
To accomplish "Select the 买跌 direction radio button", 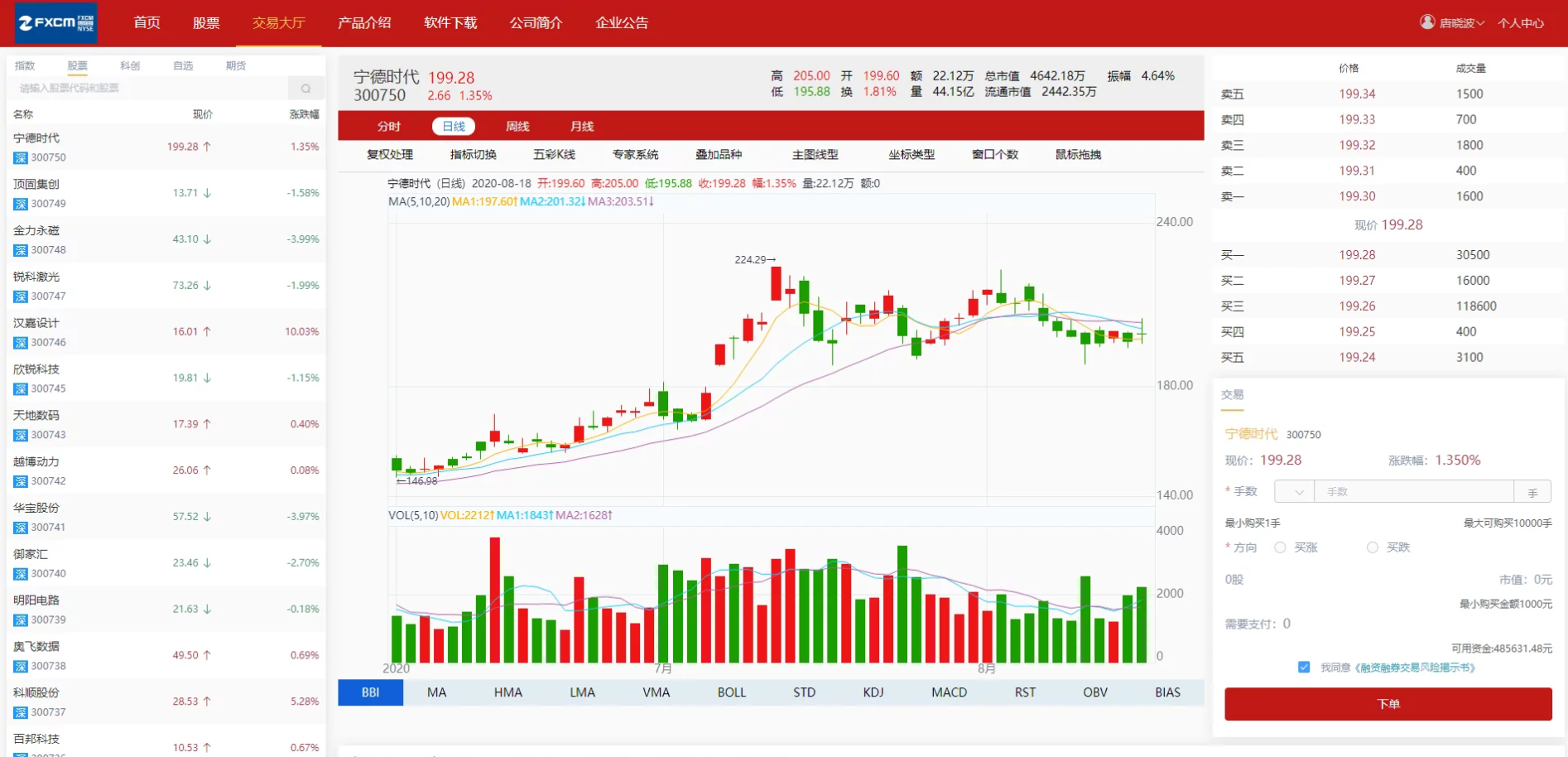I will pos(1373,547).
